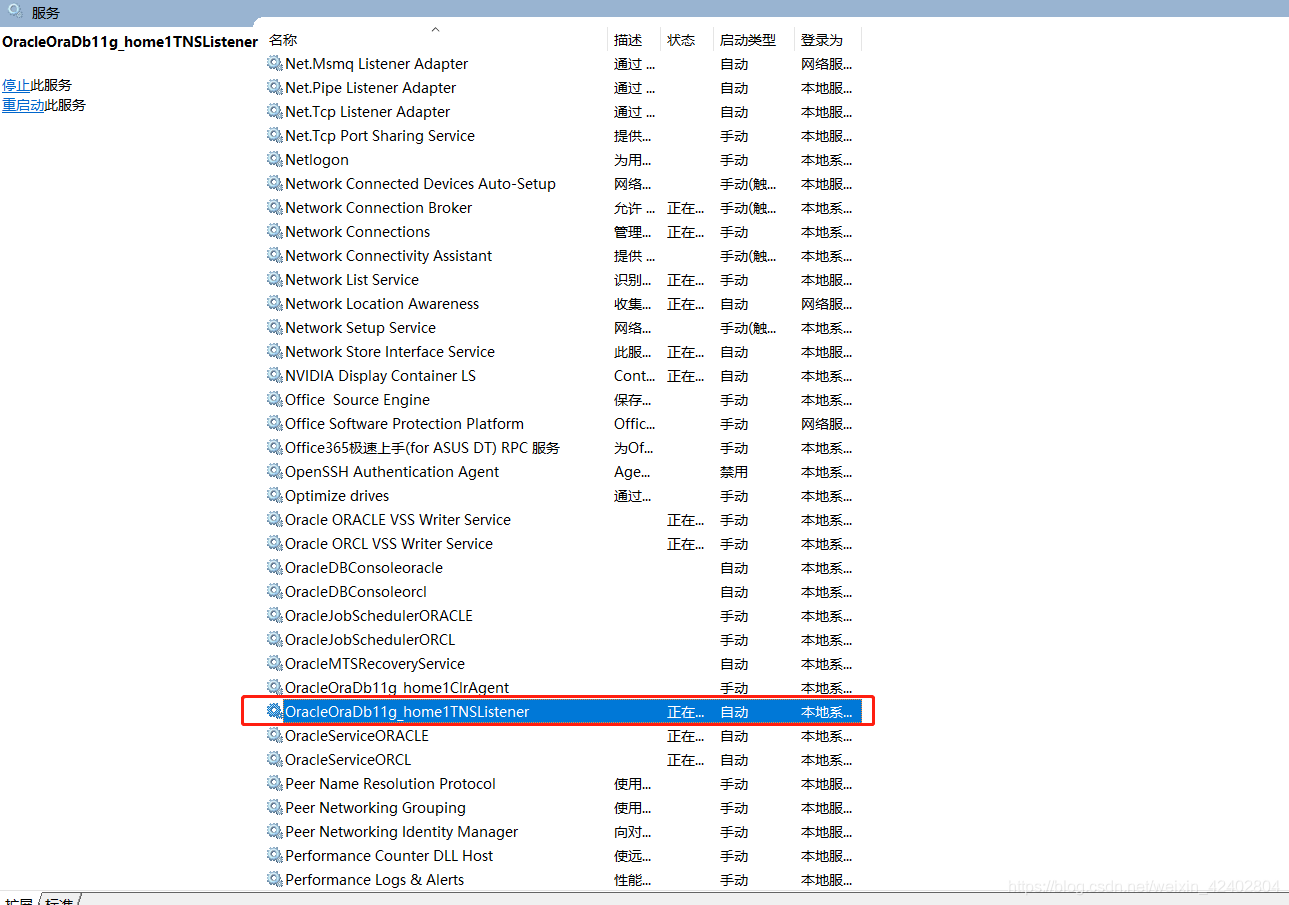Image resolution: width=1289 pixels, height=905 pixels.
Task: Click 禁用 startup type of OpenSSH Authentication Agent
Action: pos(734,471)
